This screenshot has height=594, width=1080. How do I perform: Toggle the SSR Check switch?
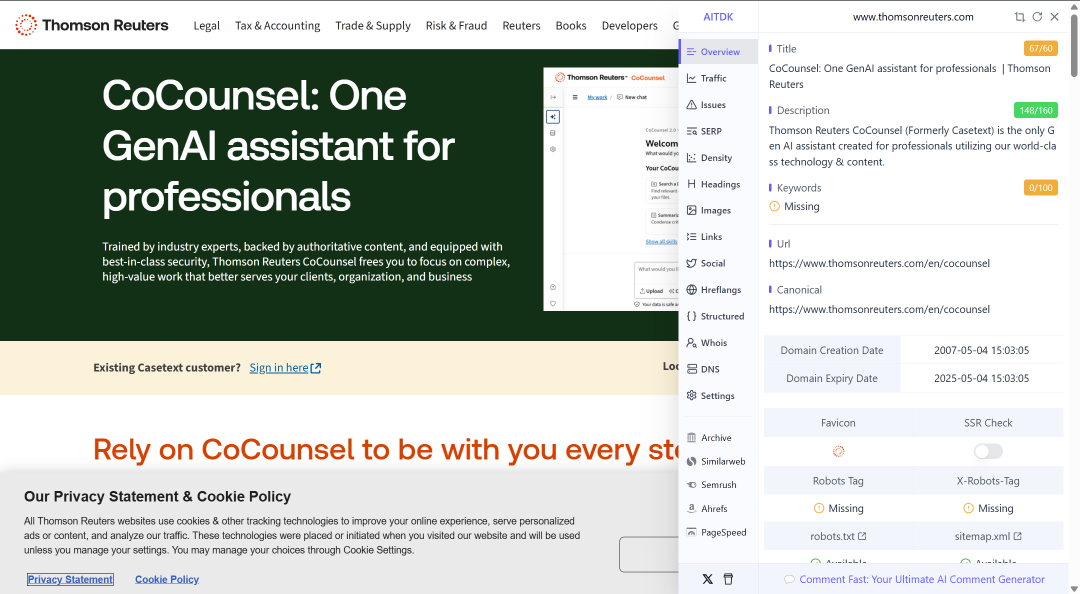[988, 451]
